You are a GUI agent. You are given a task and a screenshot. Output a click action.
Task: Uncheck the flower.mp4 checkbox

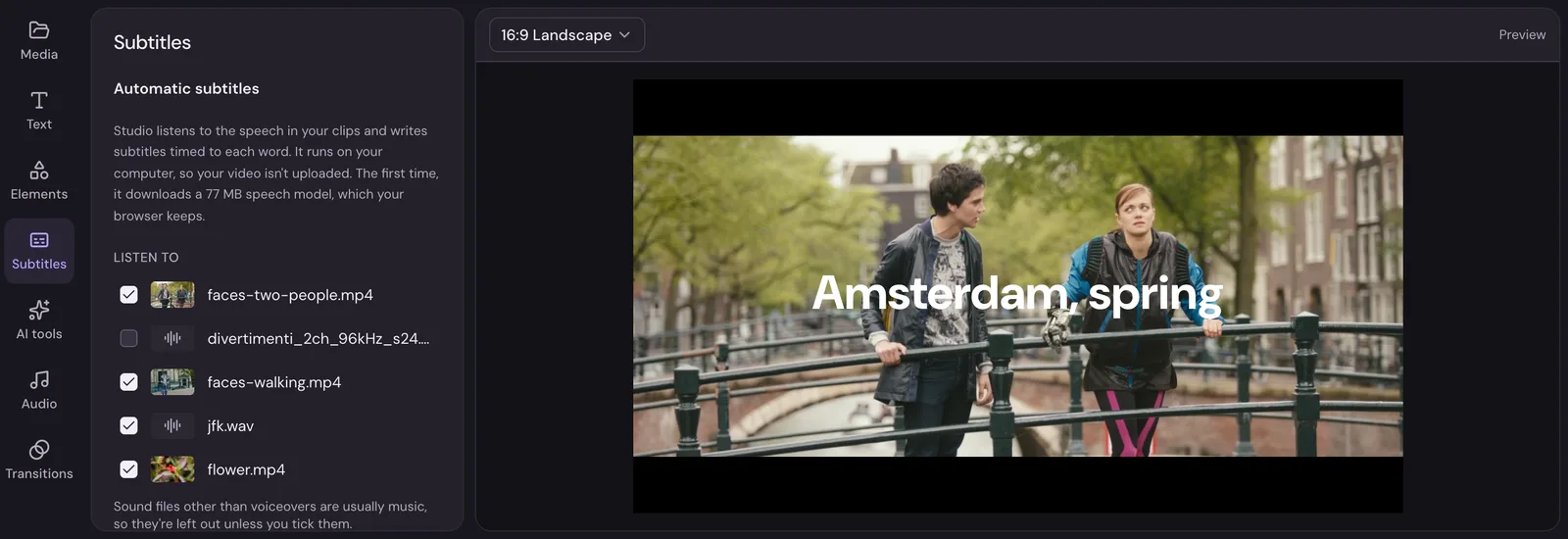pos(128,469)
